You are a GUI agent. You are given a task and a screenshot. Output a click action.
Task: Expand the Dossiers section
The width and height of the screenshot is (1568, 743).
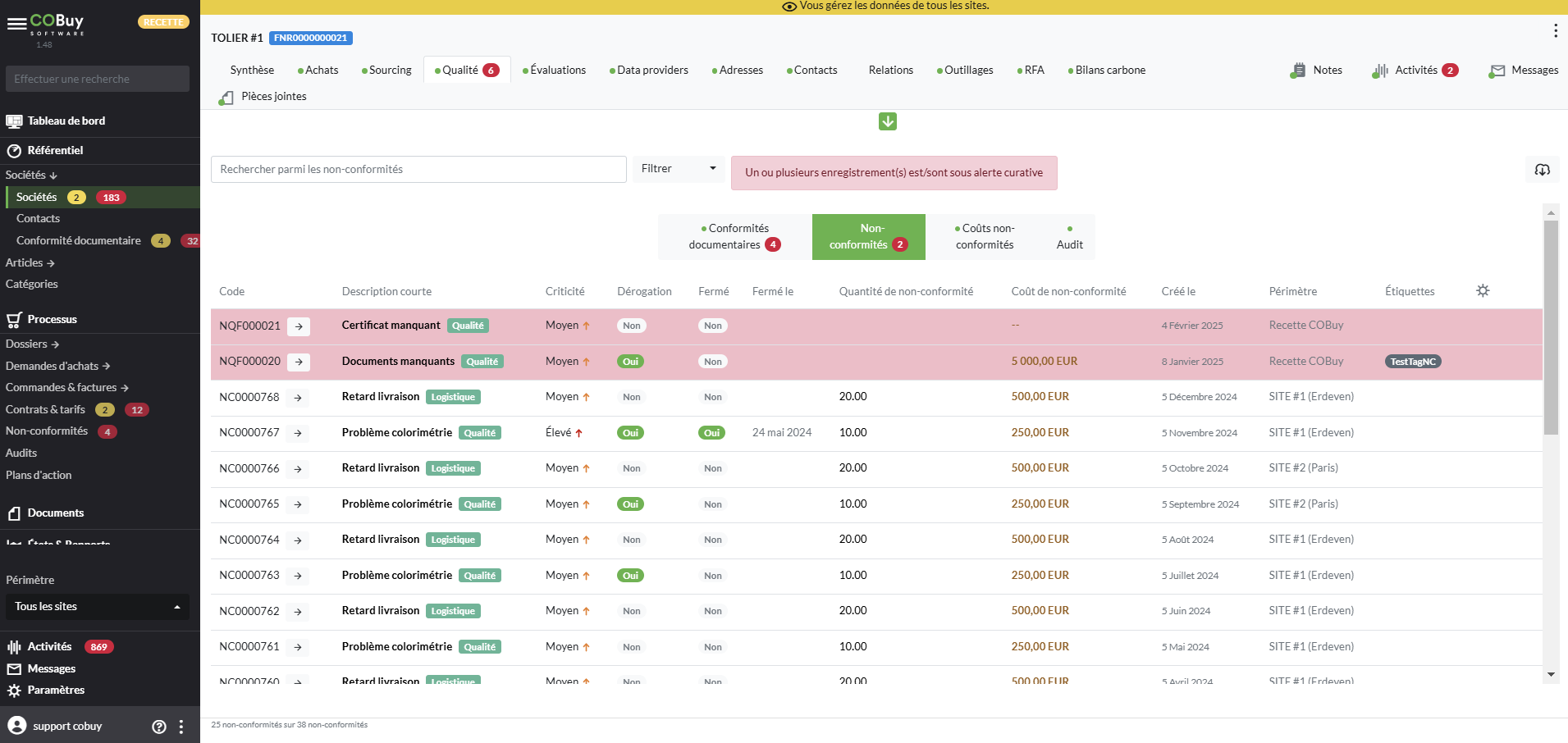click(x=32, y=344)
